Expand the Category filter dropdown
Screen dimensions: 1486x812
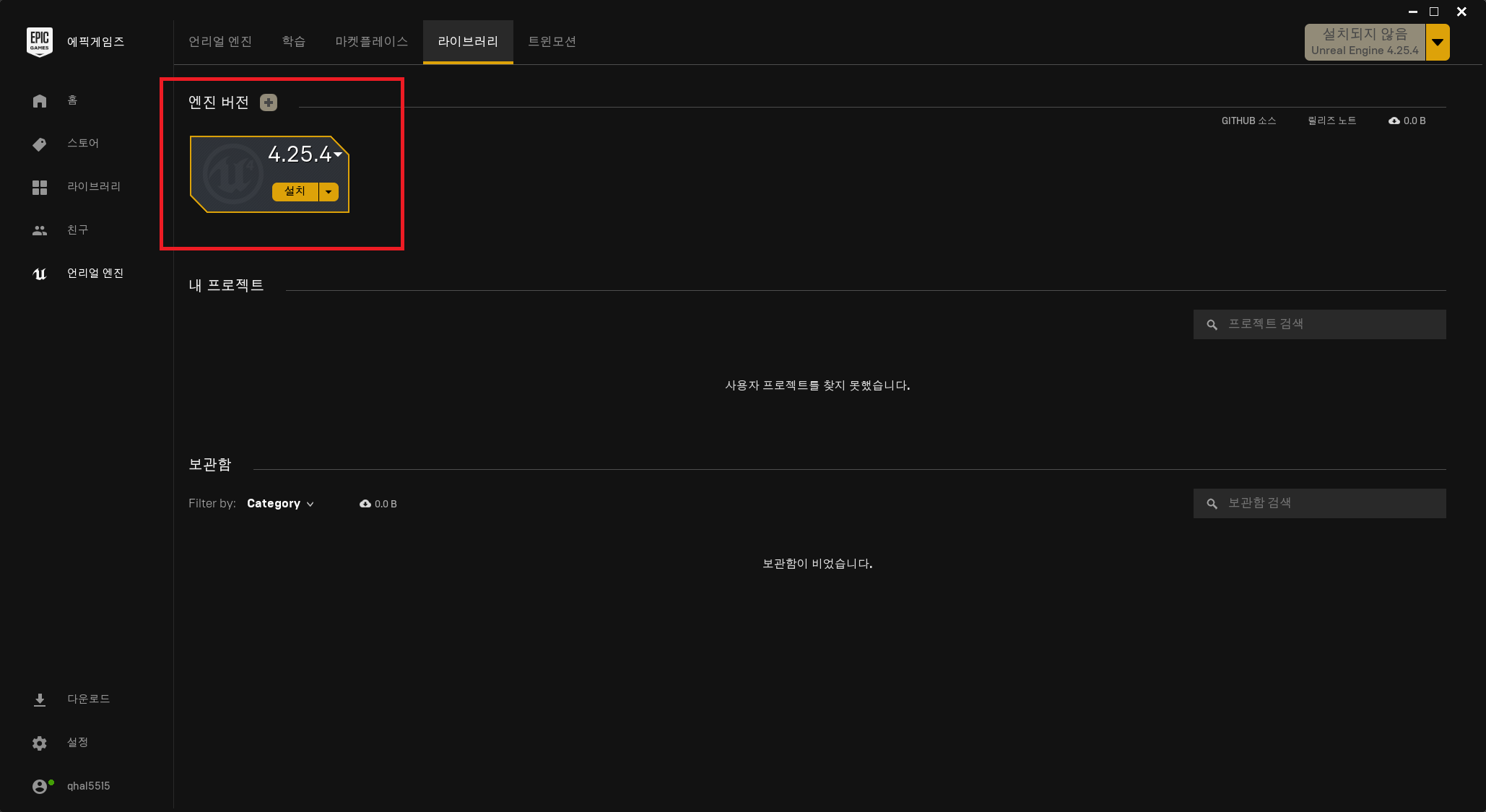click(280, 504)
